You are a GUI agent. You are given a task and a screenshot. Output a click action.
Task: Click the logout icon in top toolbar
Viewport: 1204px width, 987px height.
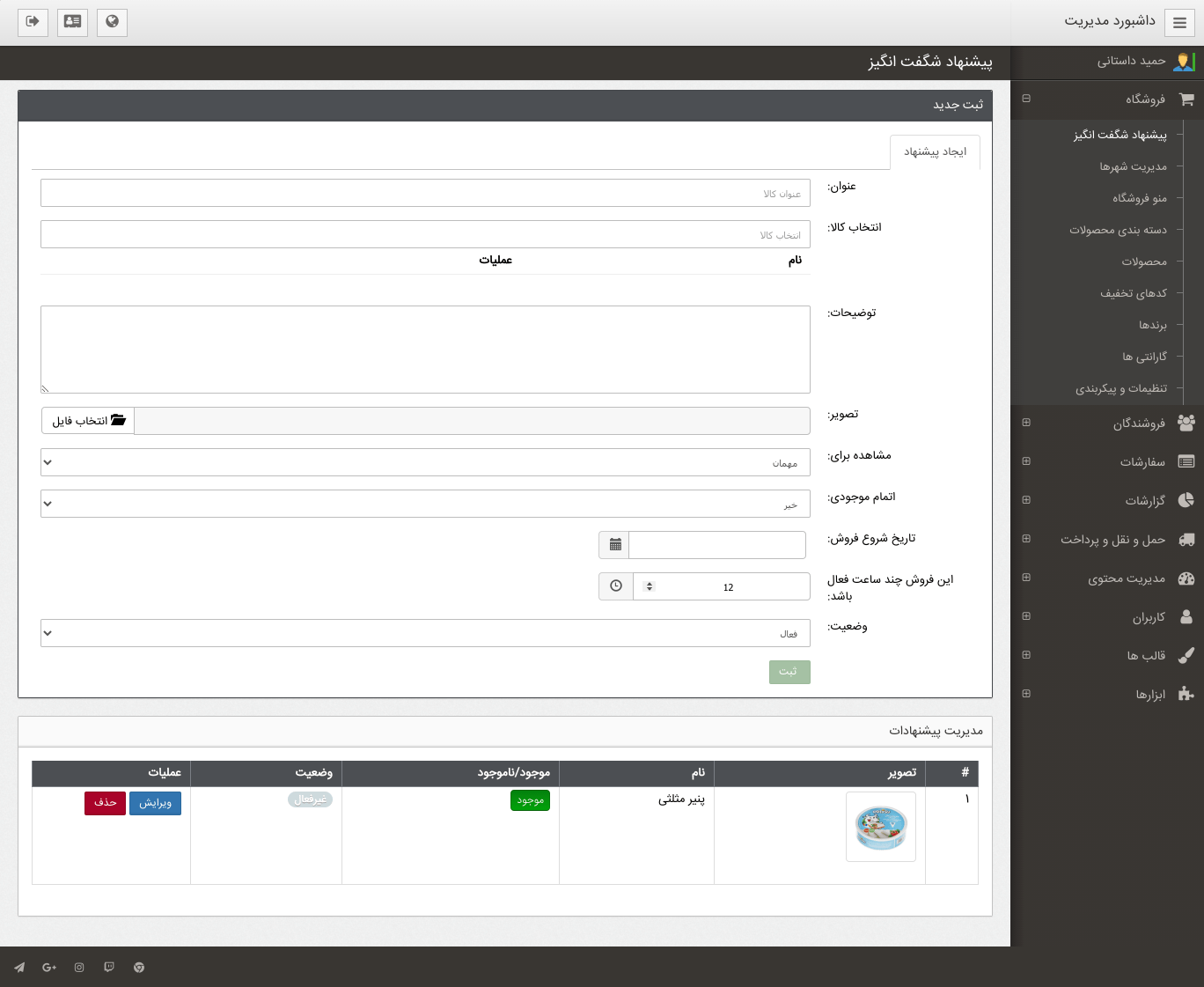(33, 22)
